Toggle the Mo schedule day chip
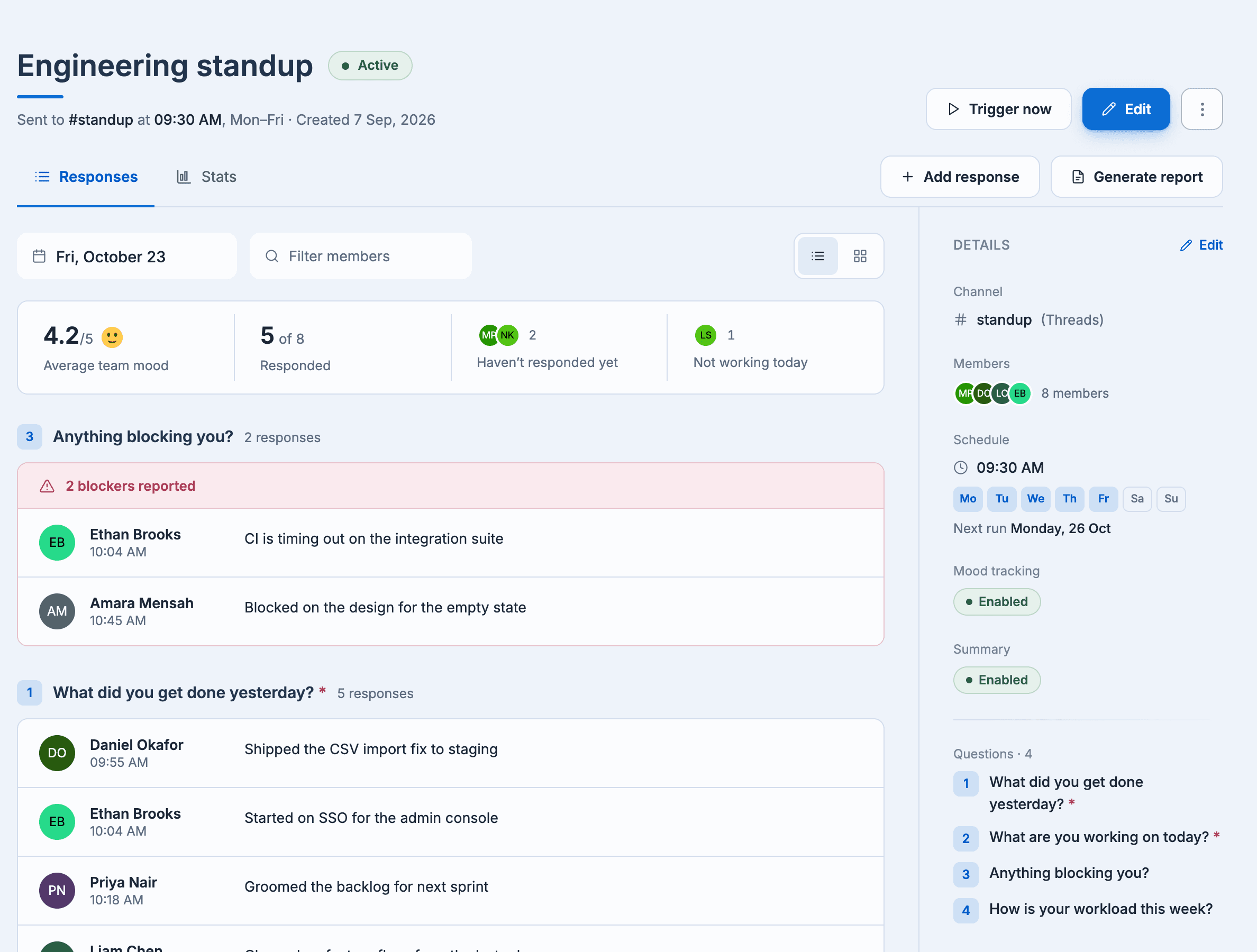This screenshot has width=1257, height=952. click(x=968, y=499)
